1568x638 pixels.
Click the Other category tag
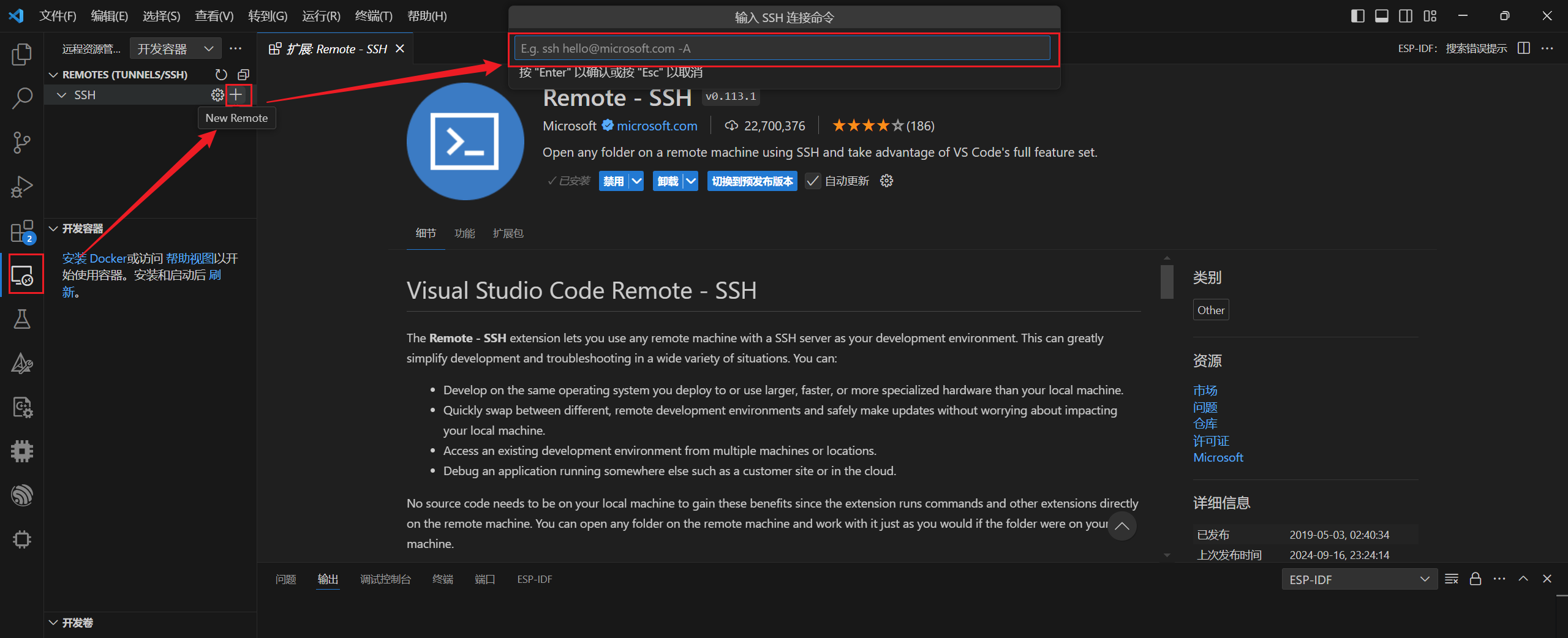[1211, 310]
